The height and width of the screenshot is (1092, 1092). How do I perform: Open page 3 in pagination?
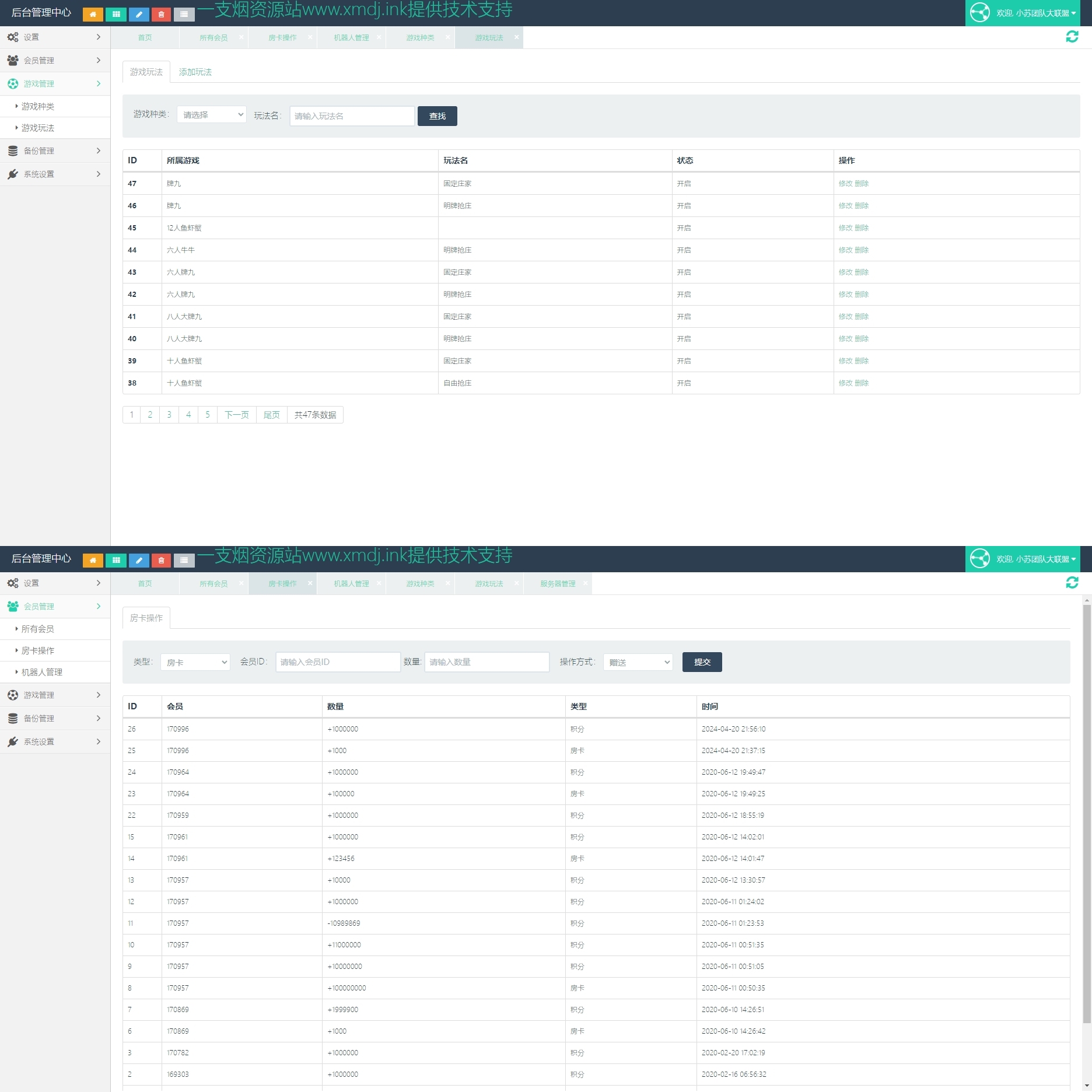(169, 415)
